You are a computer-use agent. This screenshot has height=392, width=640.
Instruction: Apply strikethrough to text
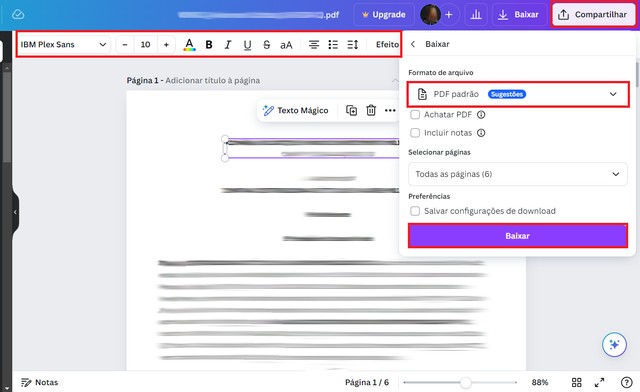(267, 45)
